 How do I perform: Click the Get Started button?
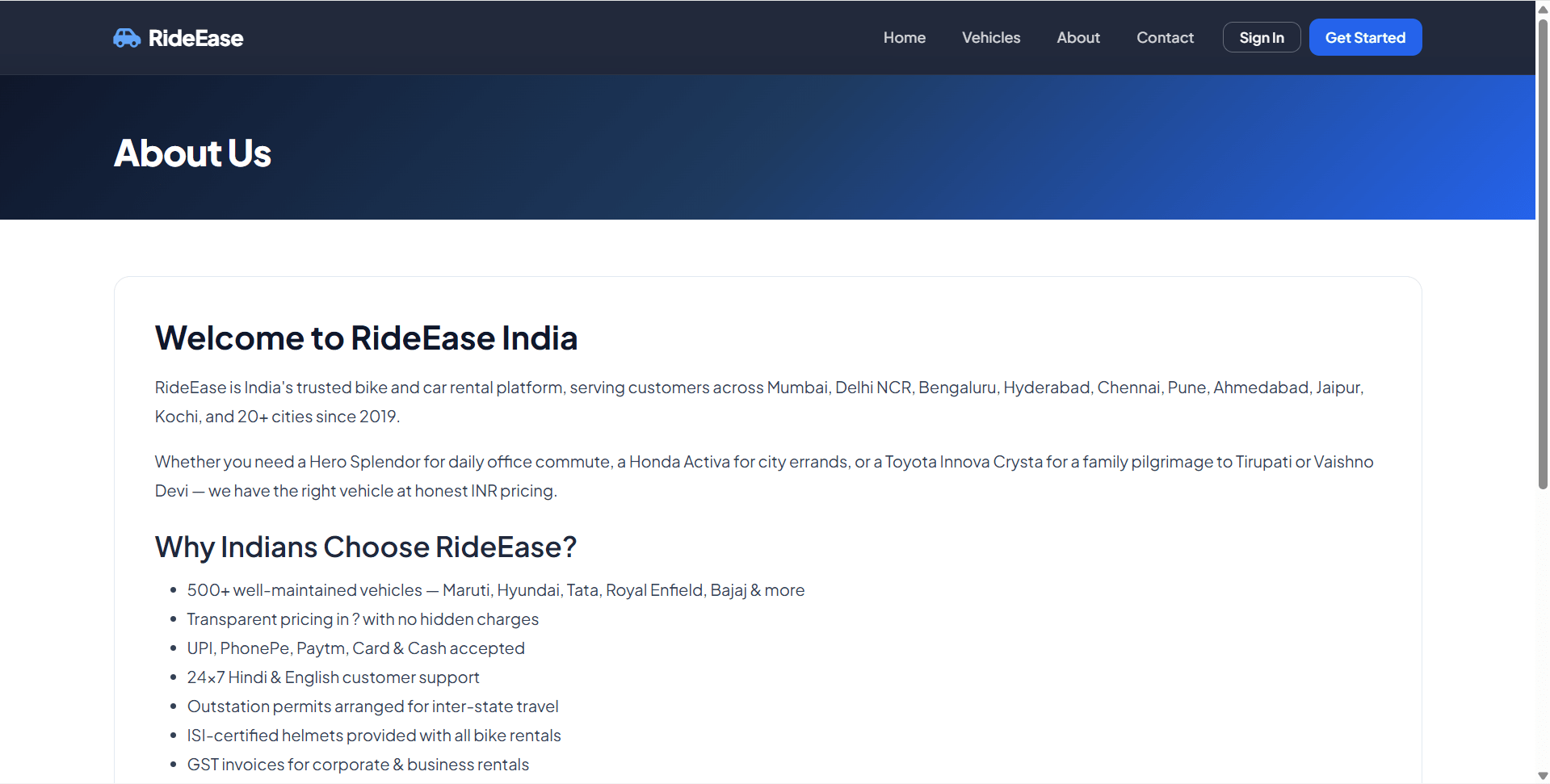(1365, 38)
